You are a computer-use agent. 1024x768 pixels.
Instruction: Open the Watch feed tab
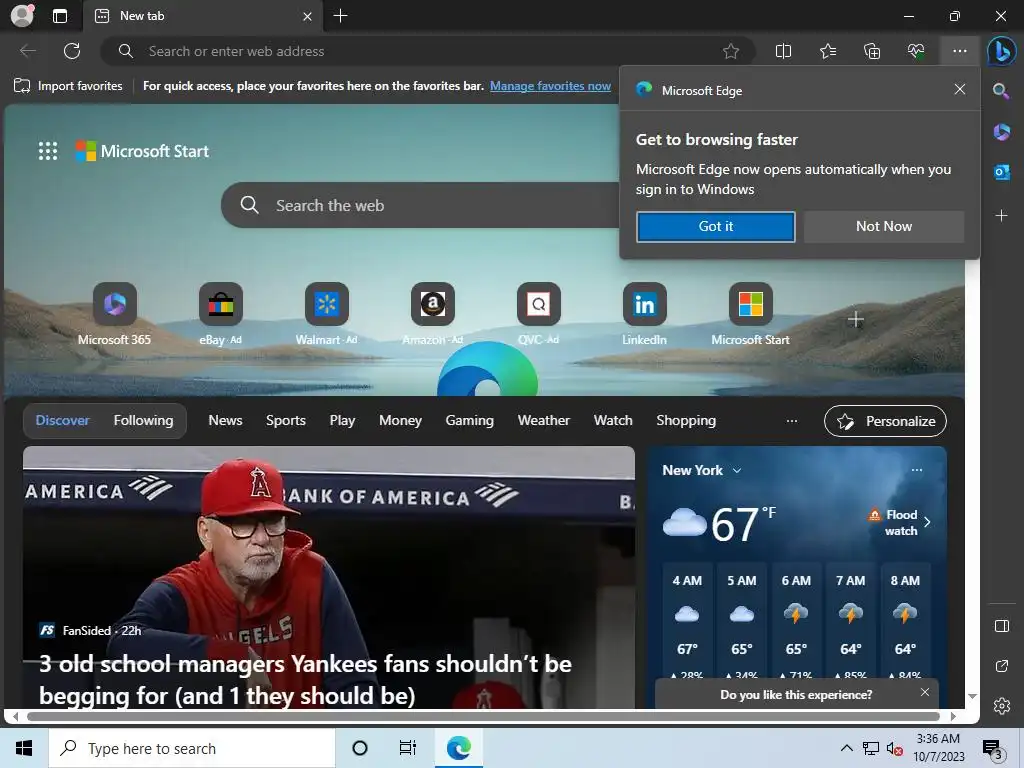point(613,421)
